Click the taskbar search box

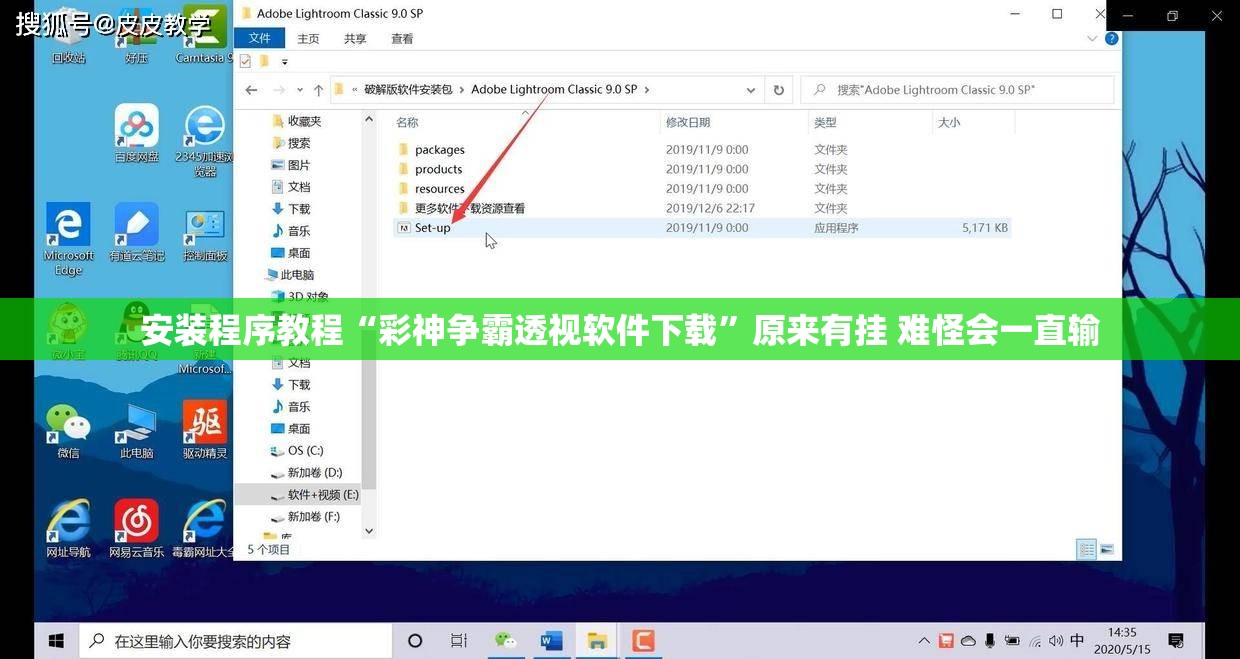235,641
